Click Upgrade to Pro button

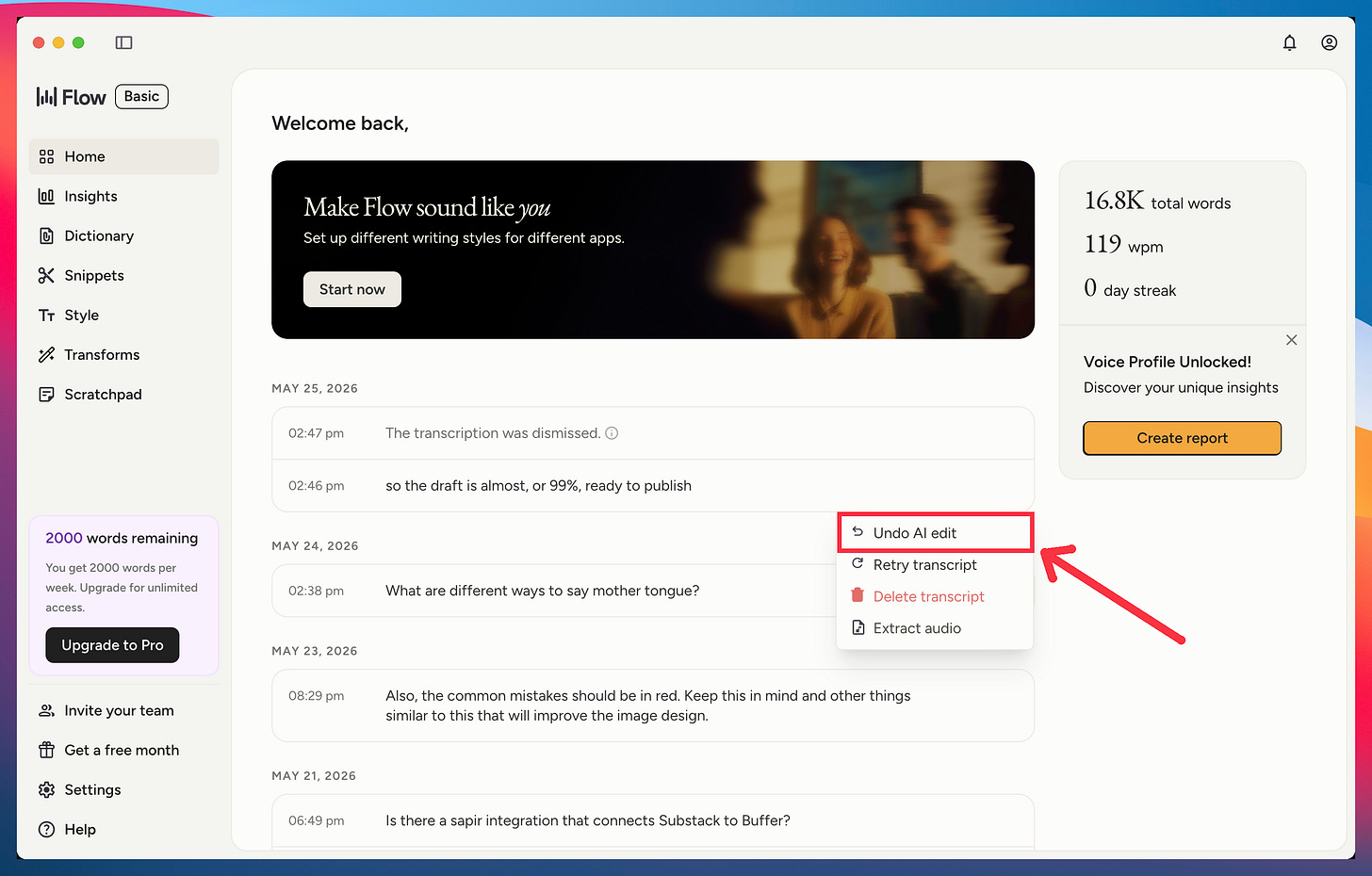pos(112,645)
